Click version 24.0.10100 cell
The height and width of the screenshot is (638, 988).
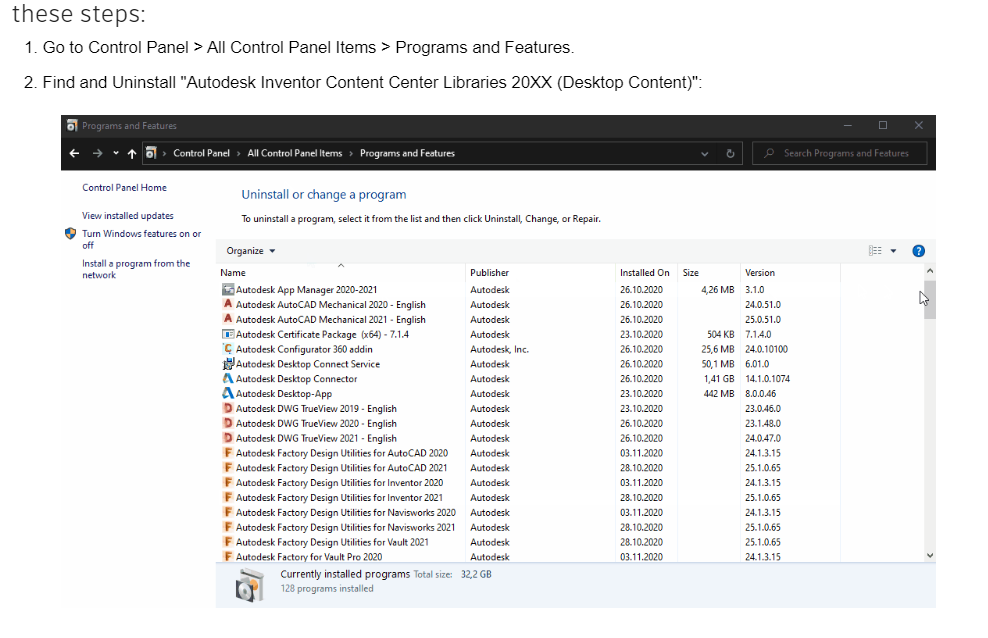click(x=766, y=349)
